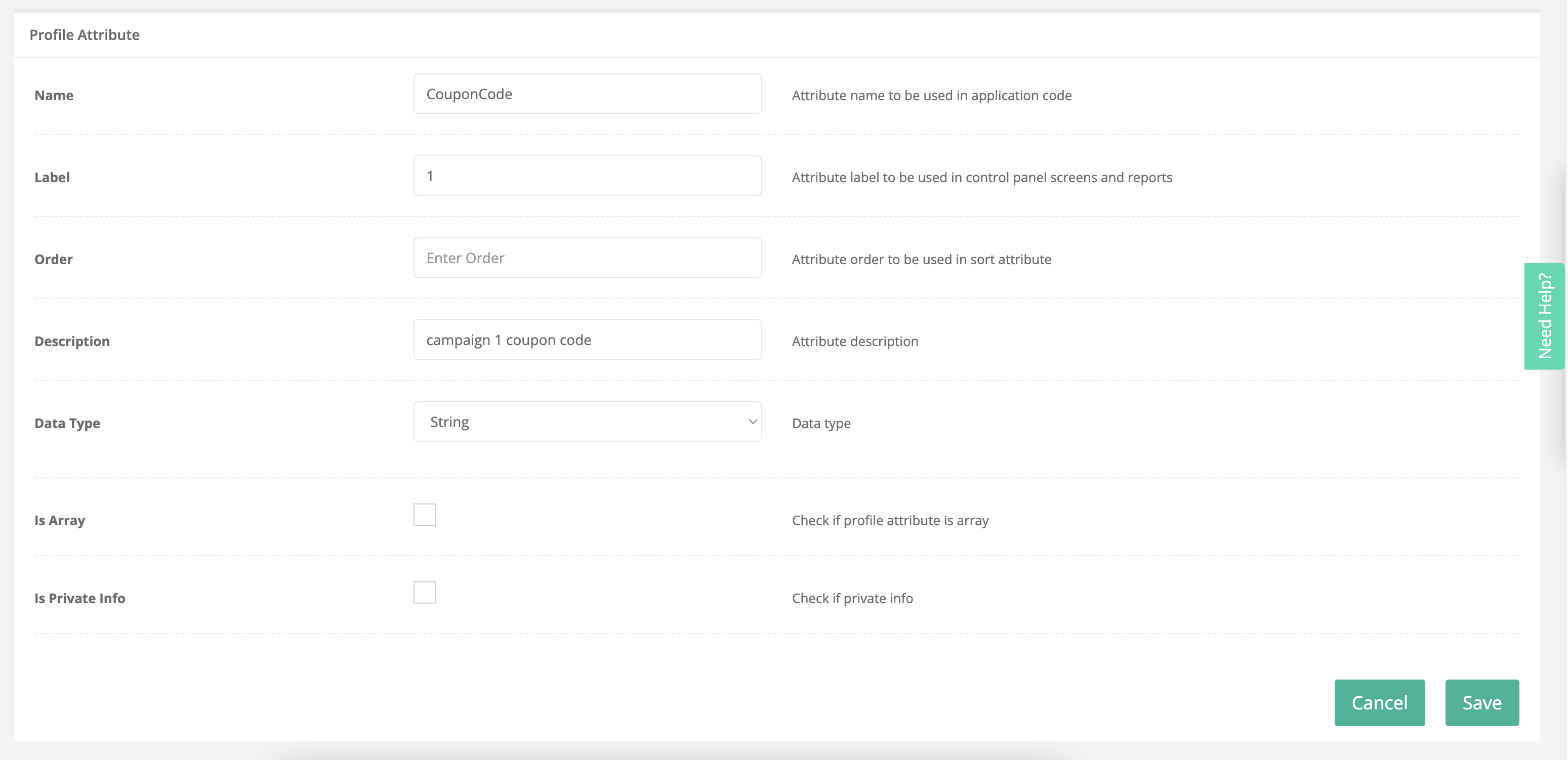Click the Name input field containing CouponCode
Viewport: 1568px width, 760px height.
tap(587, 94)
